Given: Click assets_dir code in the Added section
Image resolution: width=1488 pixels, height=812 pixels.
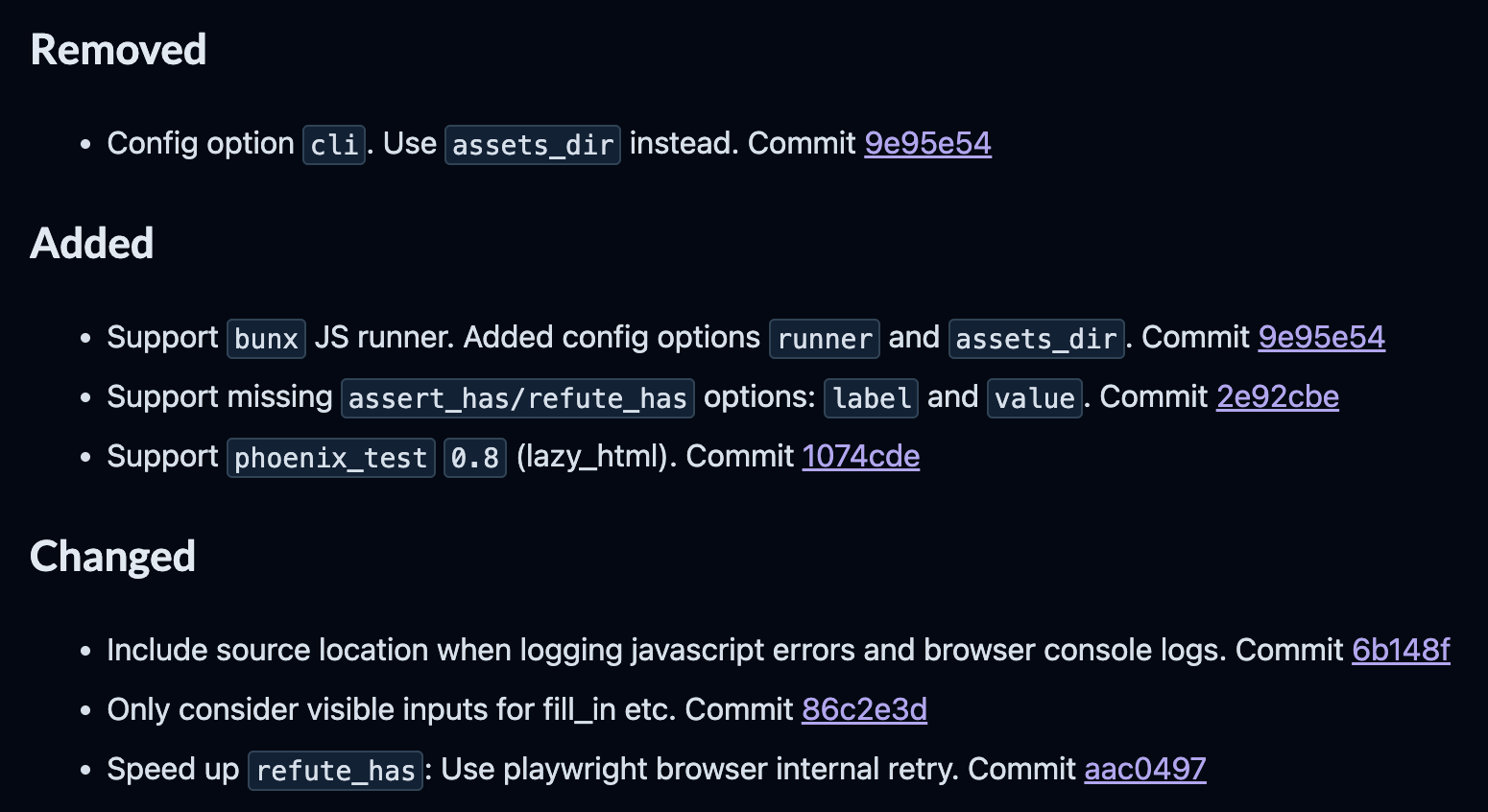Looking at the screenshot, I should point(1036,339).
